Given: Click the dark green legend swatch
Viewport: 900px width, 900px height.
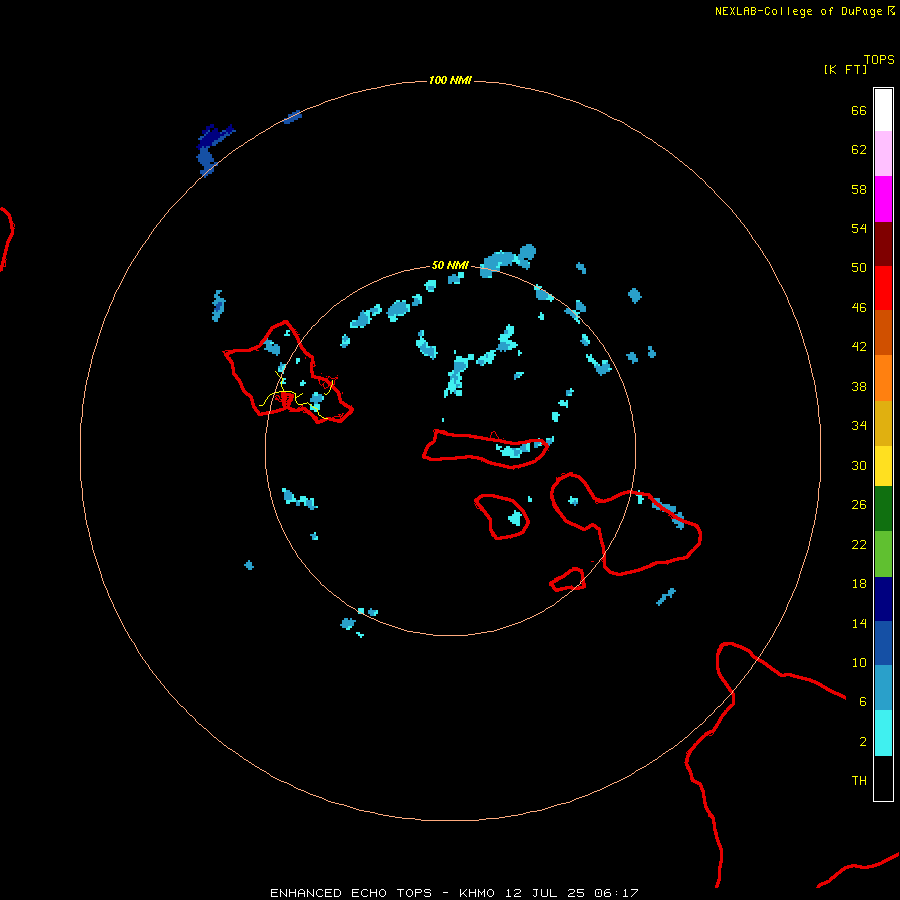Looking at the screenshot, I should 883,509.
